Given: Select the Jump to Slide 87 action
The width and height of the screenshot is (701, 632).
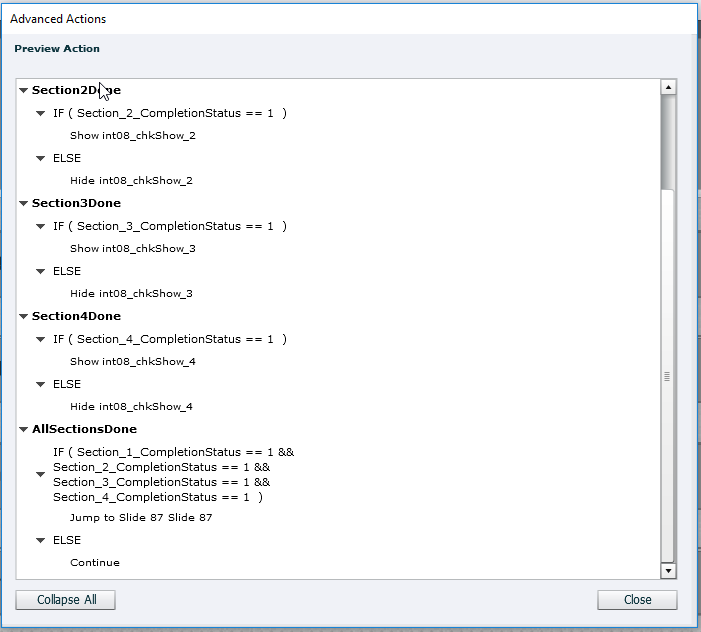Looking at the screenshot, I should tap(140, 518).
